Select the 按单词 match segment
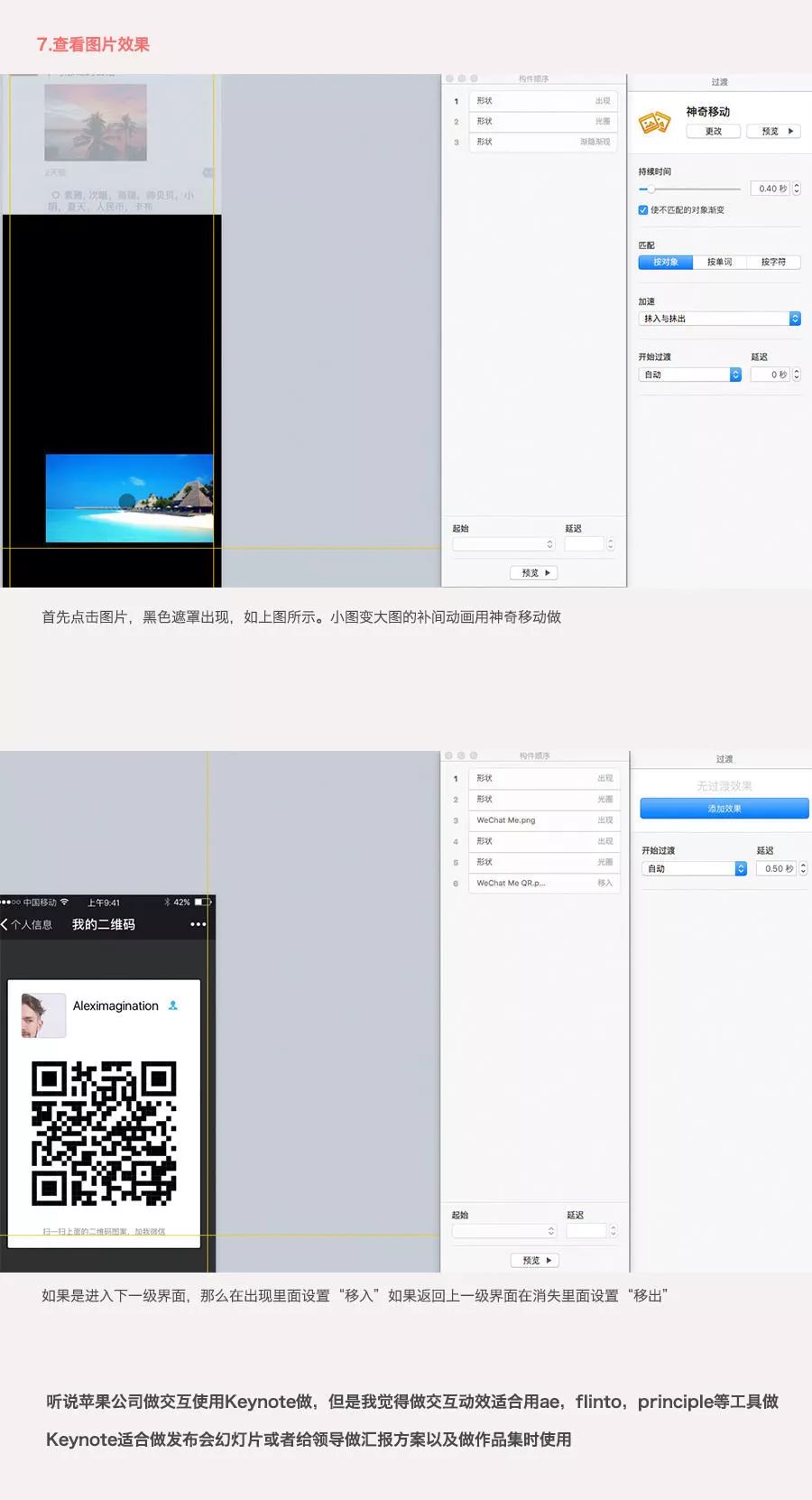 (x=719, y=262)
